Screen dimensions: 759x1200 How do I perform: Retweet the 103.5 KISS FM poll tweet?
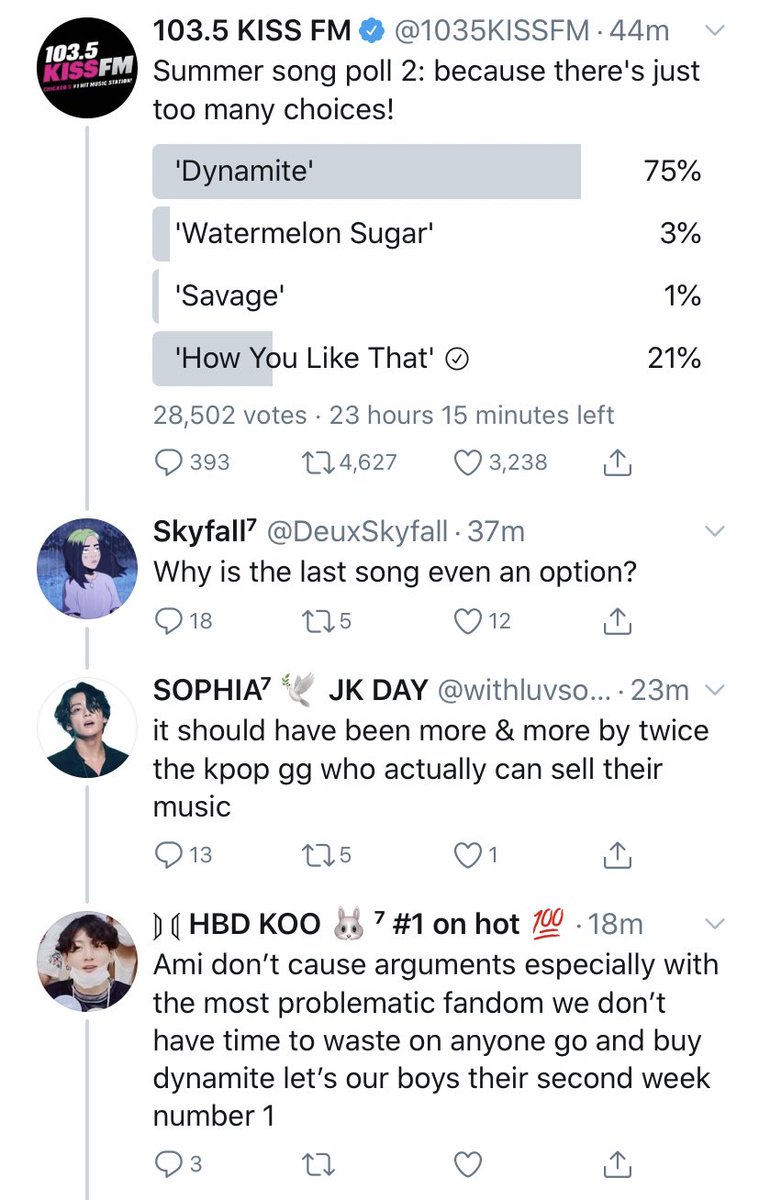[348, 463]
